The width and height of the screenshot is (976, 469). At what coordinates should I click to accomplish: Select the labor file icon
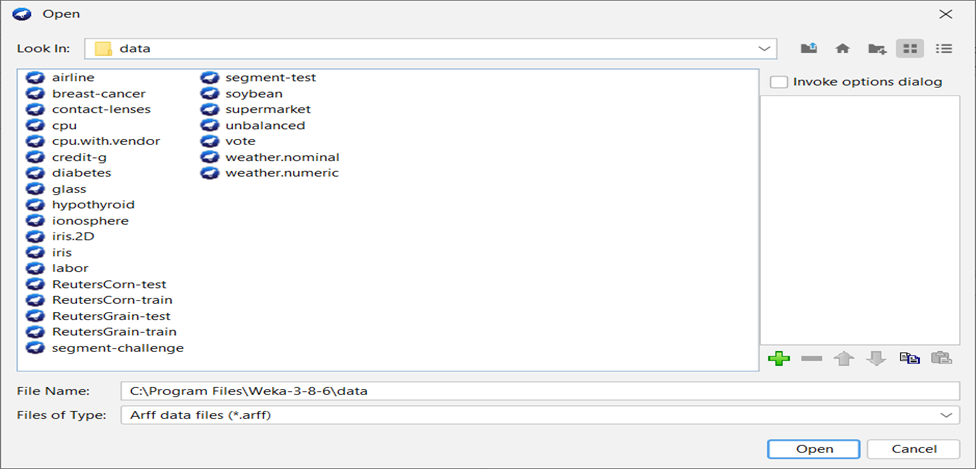(x=35, y=268)
